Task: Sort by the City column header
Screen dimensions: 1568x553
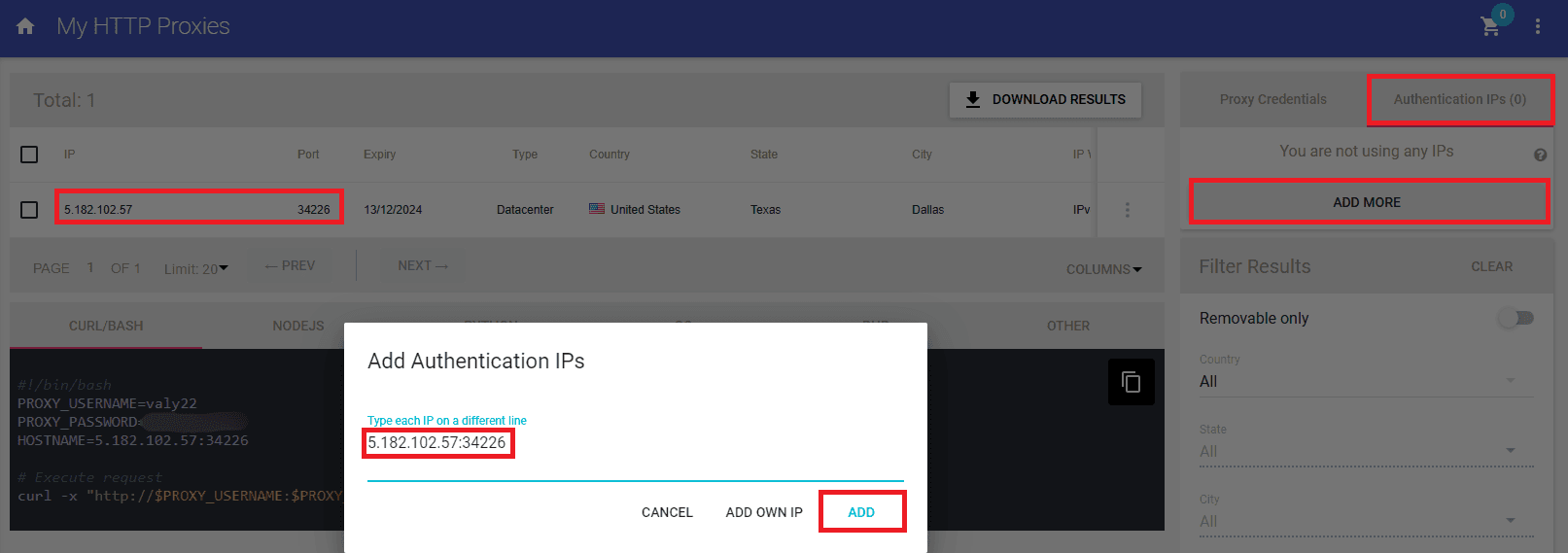Action: click(x=922, y=155)
